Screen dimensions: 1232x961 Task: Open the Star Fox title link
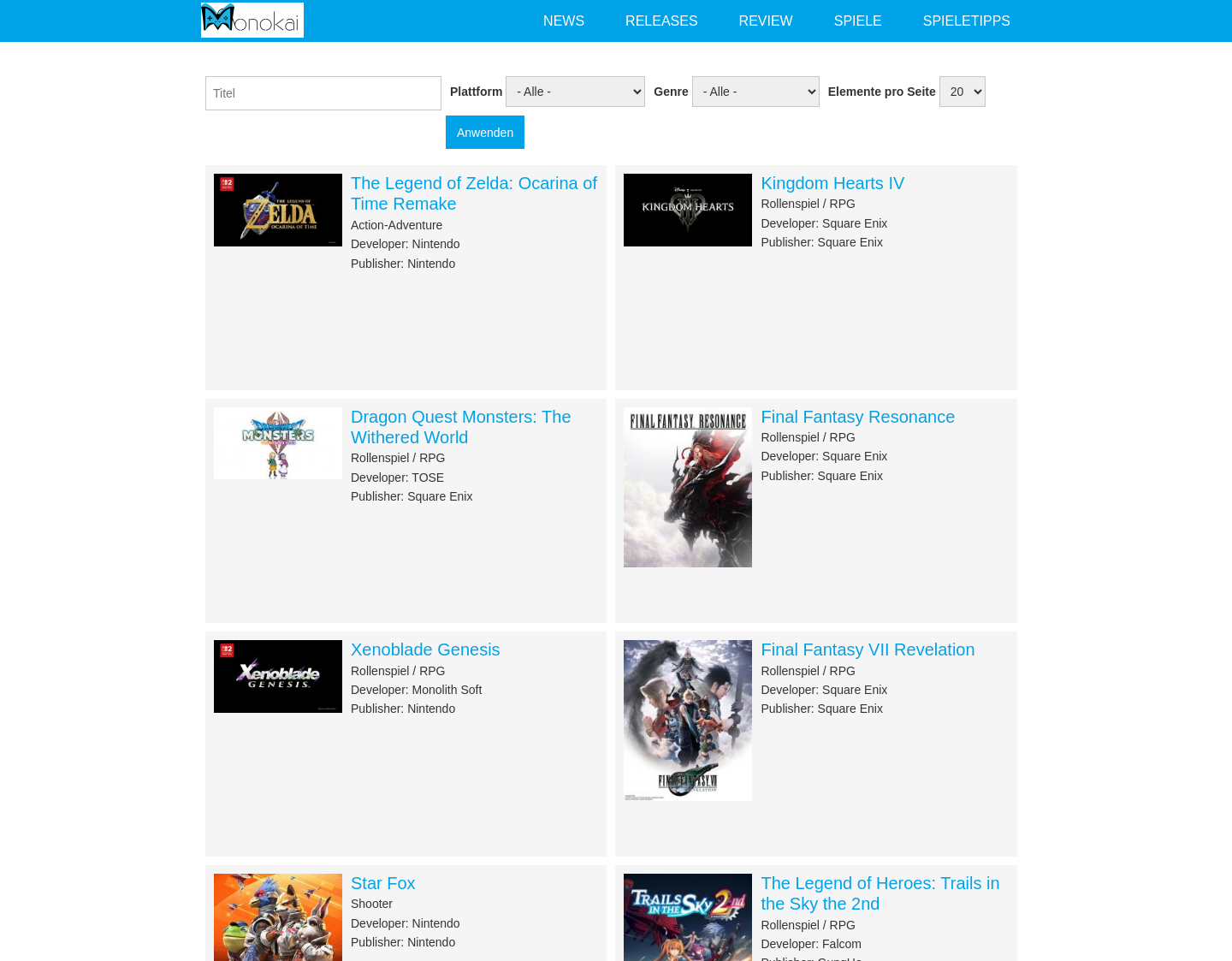(x=382, y=883)
